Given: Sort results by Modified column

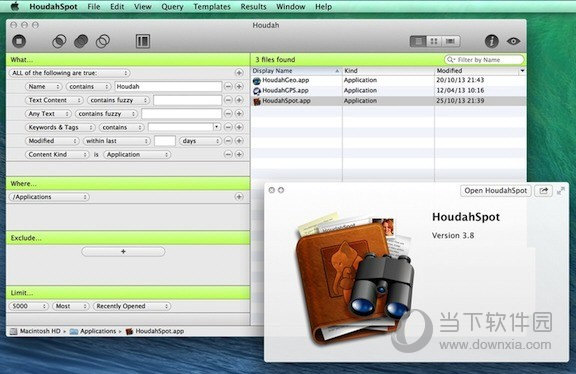Looking at the screenshot, I should [x=477, y=71].
